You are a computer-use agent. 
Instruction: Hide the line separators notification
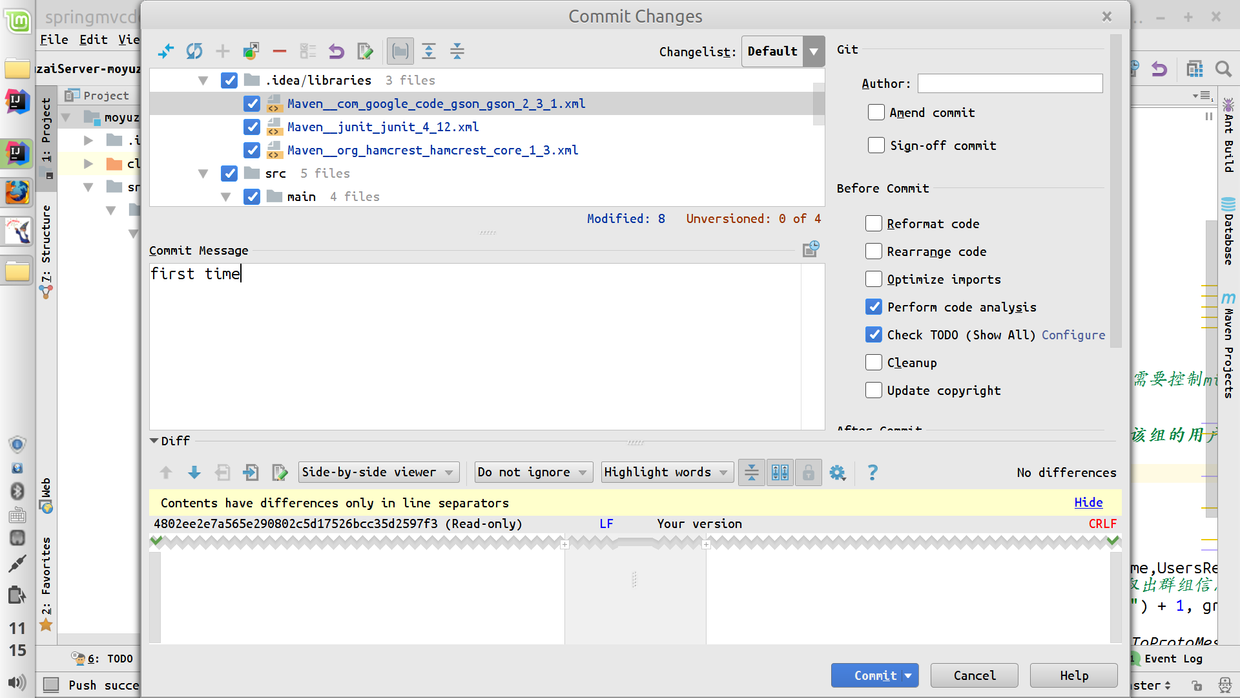(x=1088, y=502)
